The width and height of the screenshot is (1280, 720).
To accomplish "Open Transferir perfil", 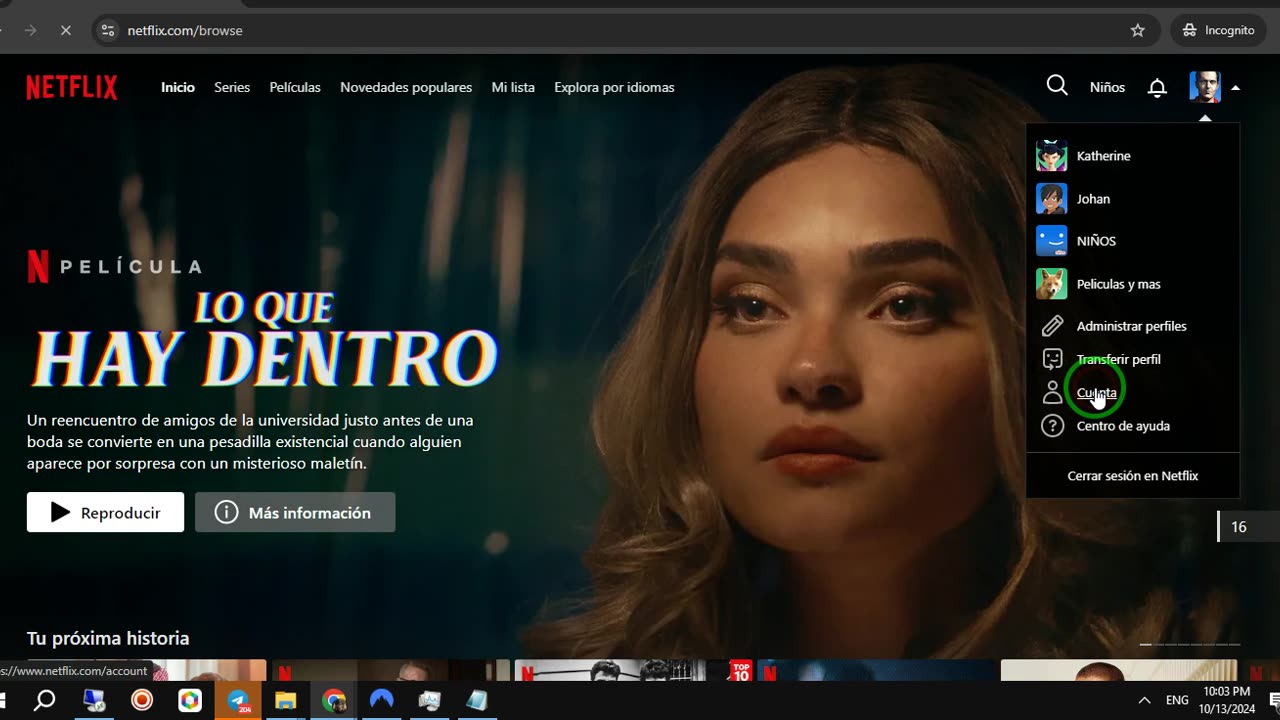I will [x=1119, y=359].
